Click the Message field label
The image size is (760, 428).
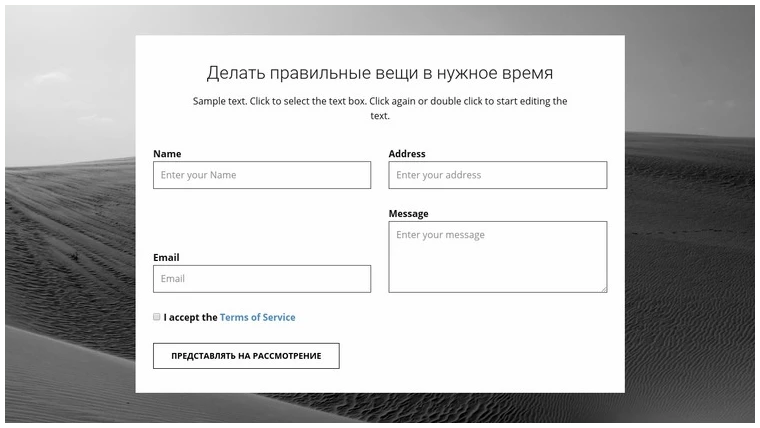[409, 214]
